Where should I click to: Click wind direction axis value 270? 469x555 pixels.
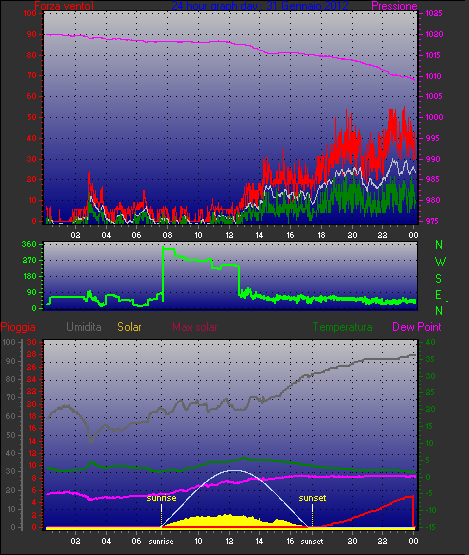coord(29,261)
